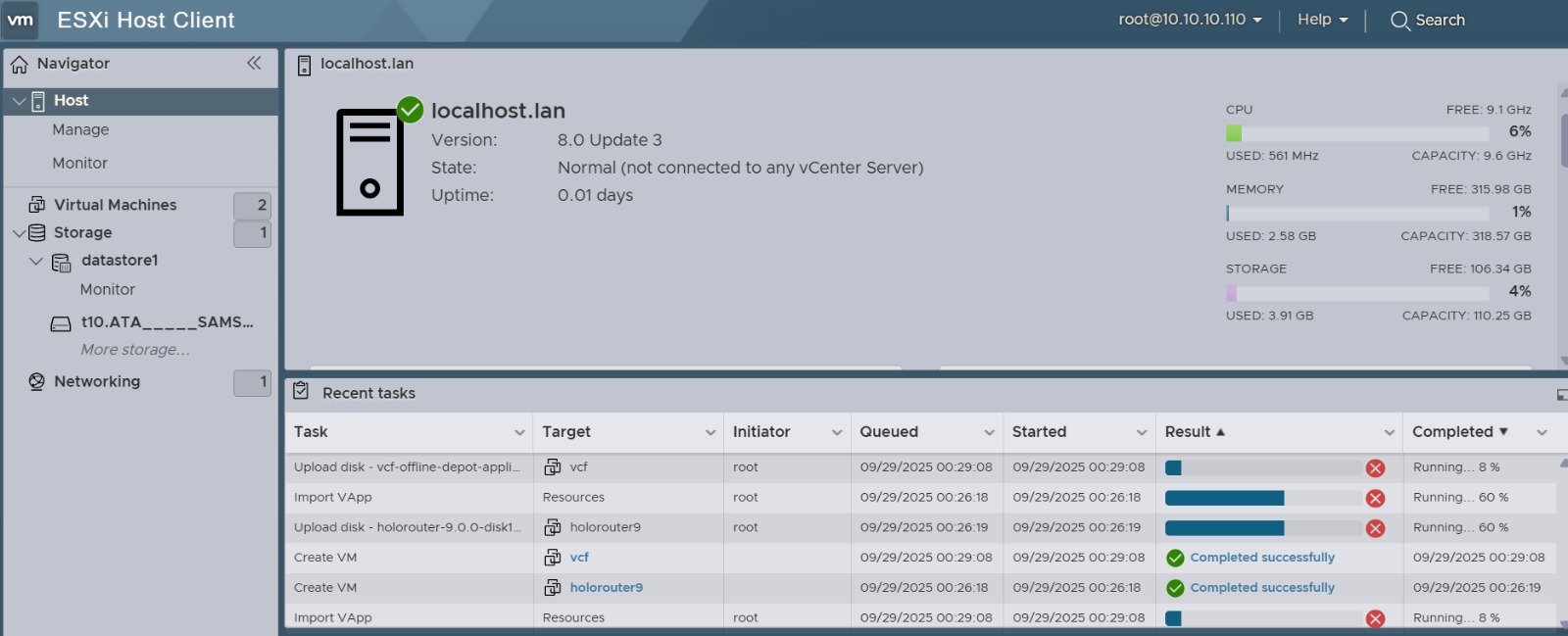Select Monitor under datastore1
The height and width of the screenshot is (636, 1568).
point(108,290)
